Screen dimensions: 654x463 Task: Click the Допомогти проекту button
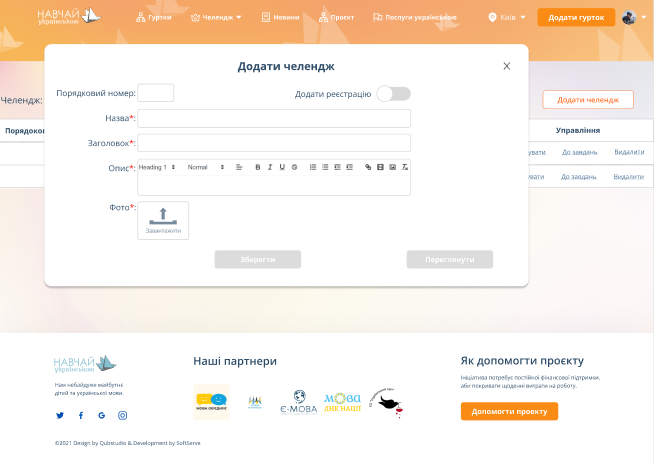pyautogui.click(x=509, y=411)
